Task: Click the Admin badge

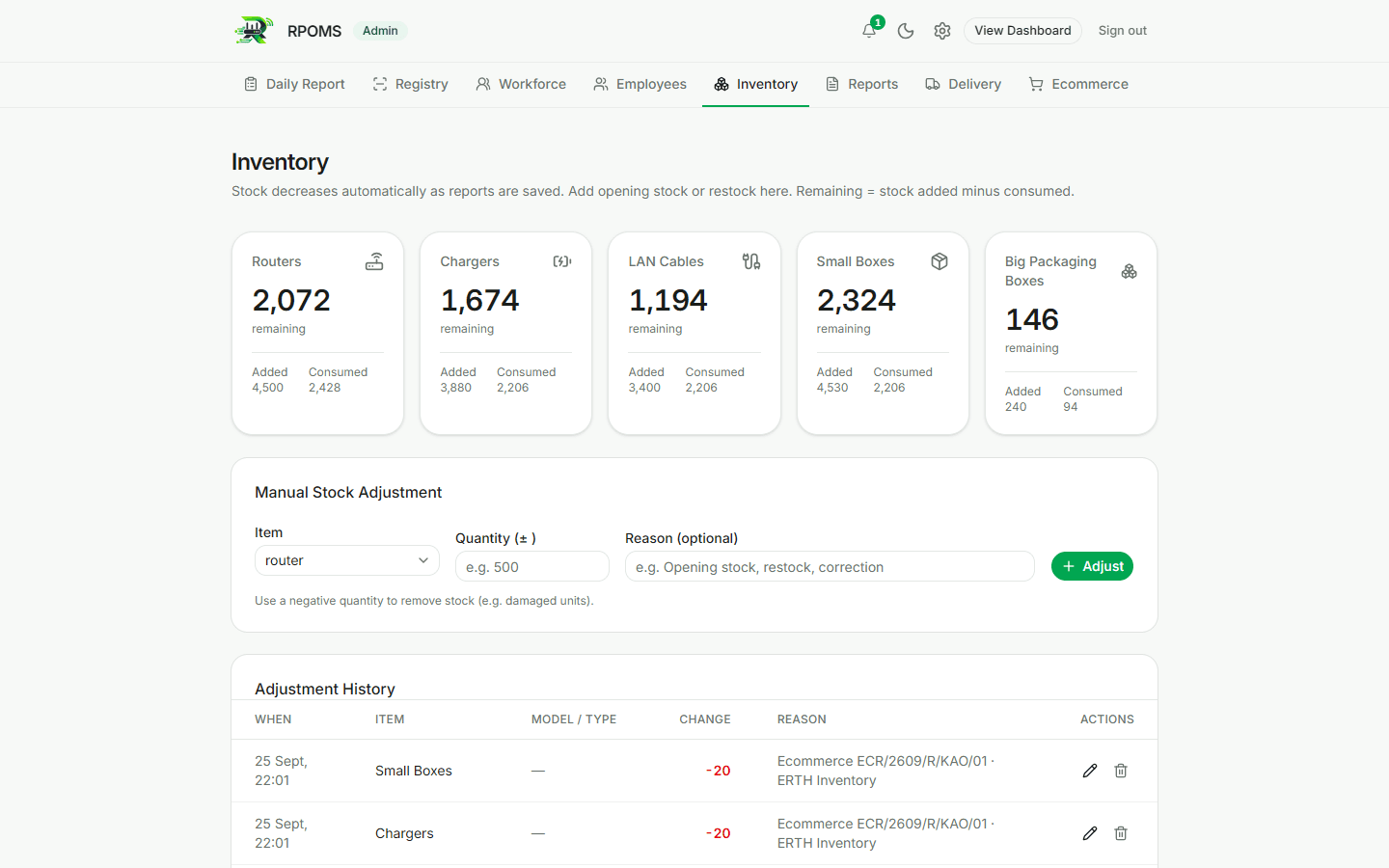Action: [x=380, y=31]
